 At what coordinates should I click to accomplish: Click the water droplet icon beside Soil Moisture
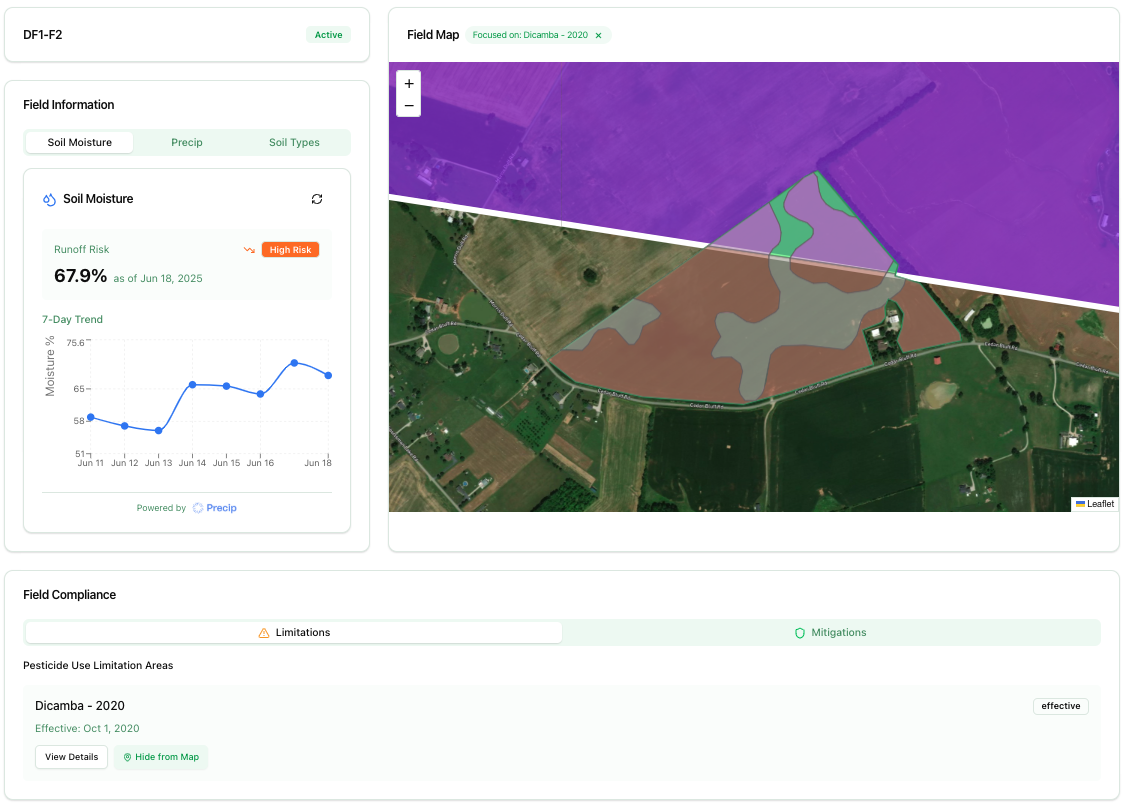pos(48,199)
